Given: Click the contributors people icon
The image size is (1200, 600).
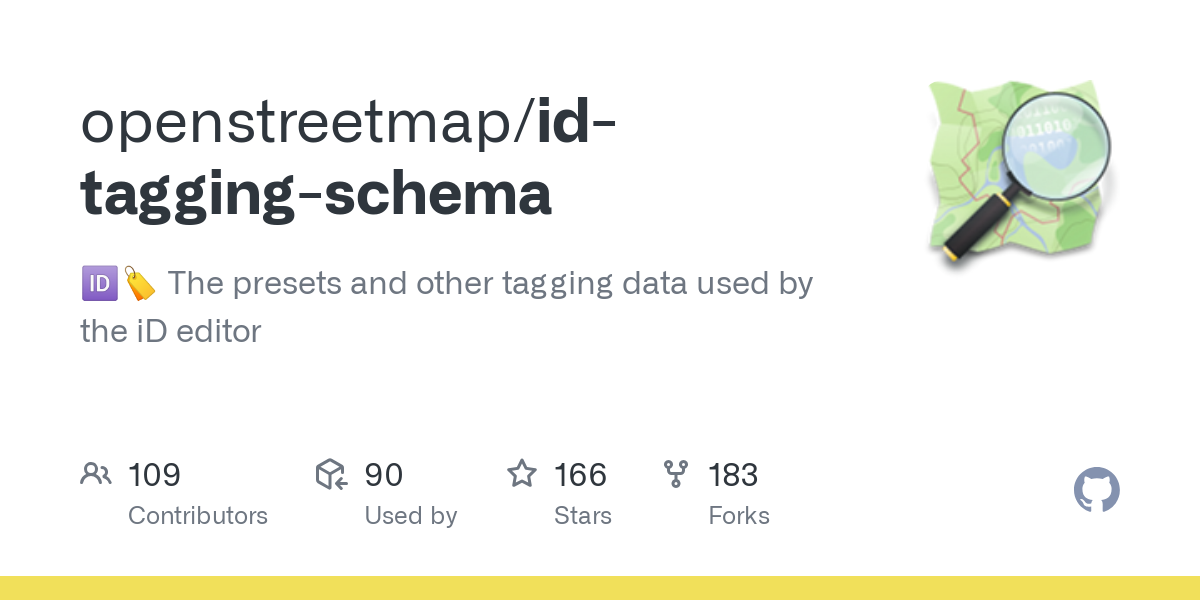Looking at the screenshot, I should point(96,474).
